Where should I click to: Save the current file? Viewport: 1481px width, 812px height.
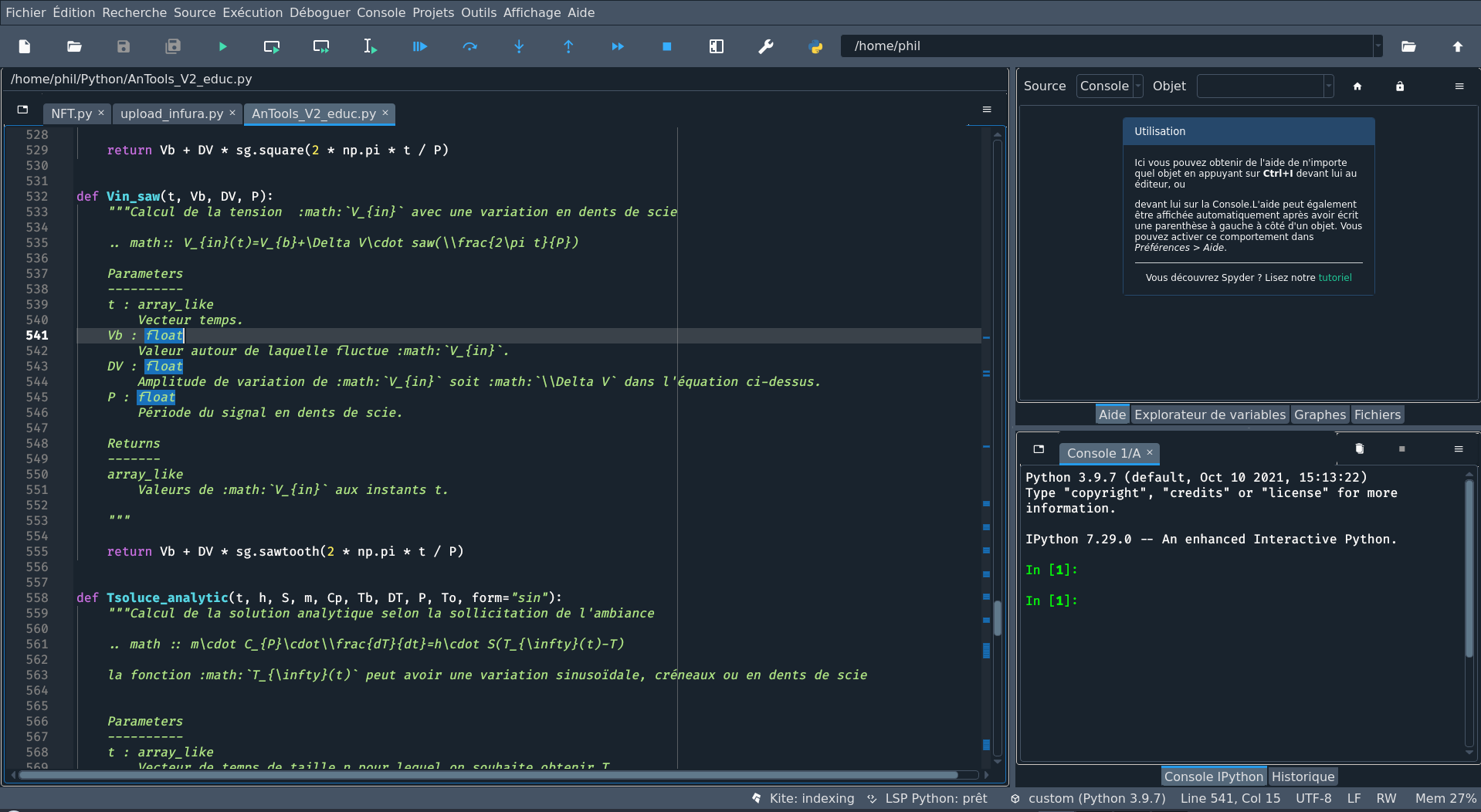pos(124,46)
